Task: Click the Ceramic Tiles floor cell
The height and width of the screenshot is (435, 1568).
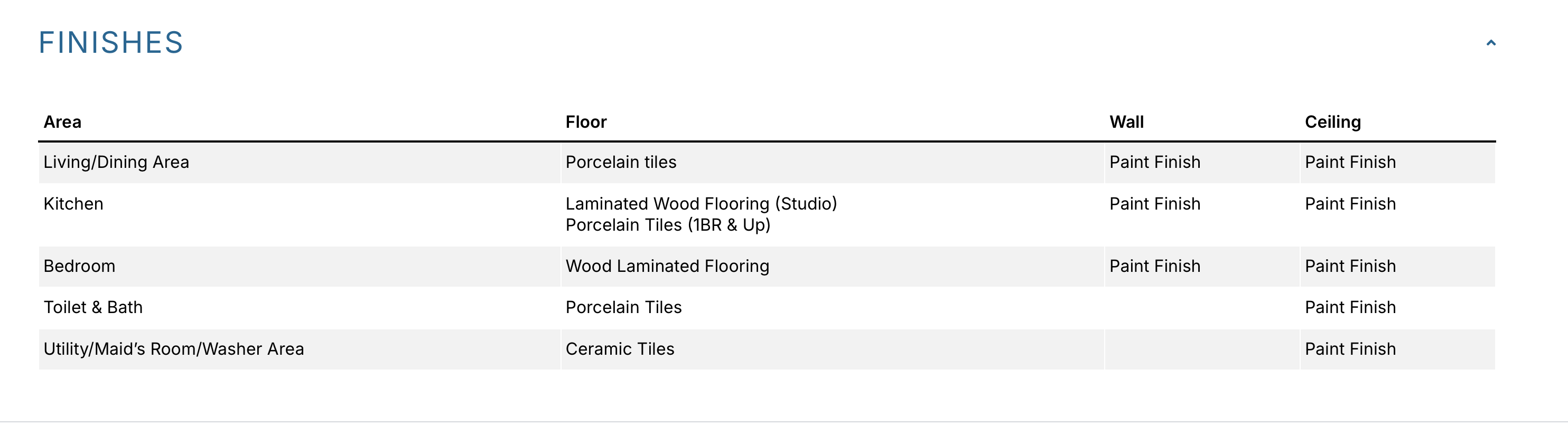Action: [x=620, y=348]
